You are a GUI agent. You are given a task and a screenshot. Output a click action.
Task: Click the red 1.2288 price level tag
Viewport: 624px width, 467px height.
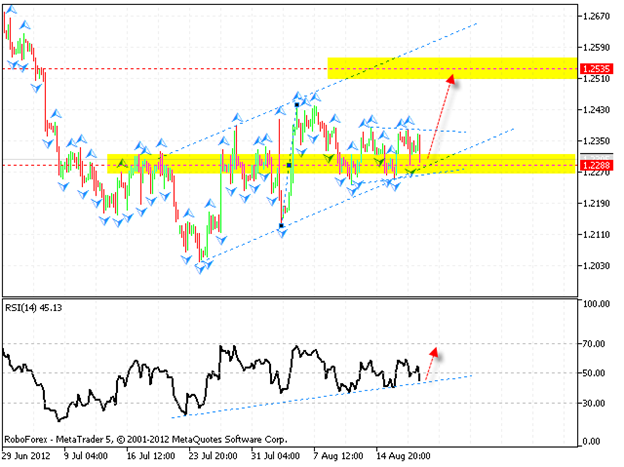(596, 165)
